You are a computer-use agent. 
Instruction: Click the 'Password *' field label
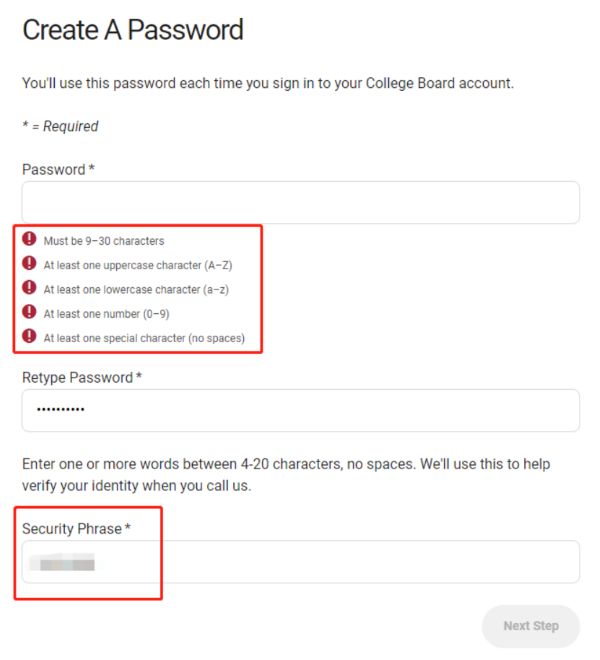58,170
